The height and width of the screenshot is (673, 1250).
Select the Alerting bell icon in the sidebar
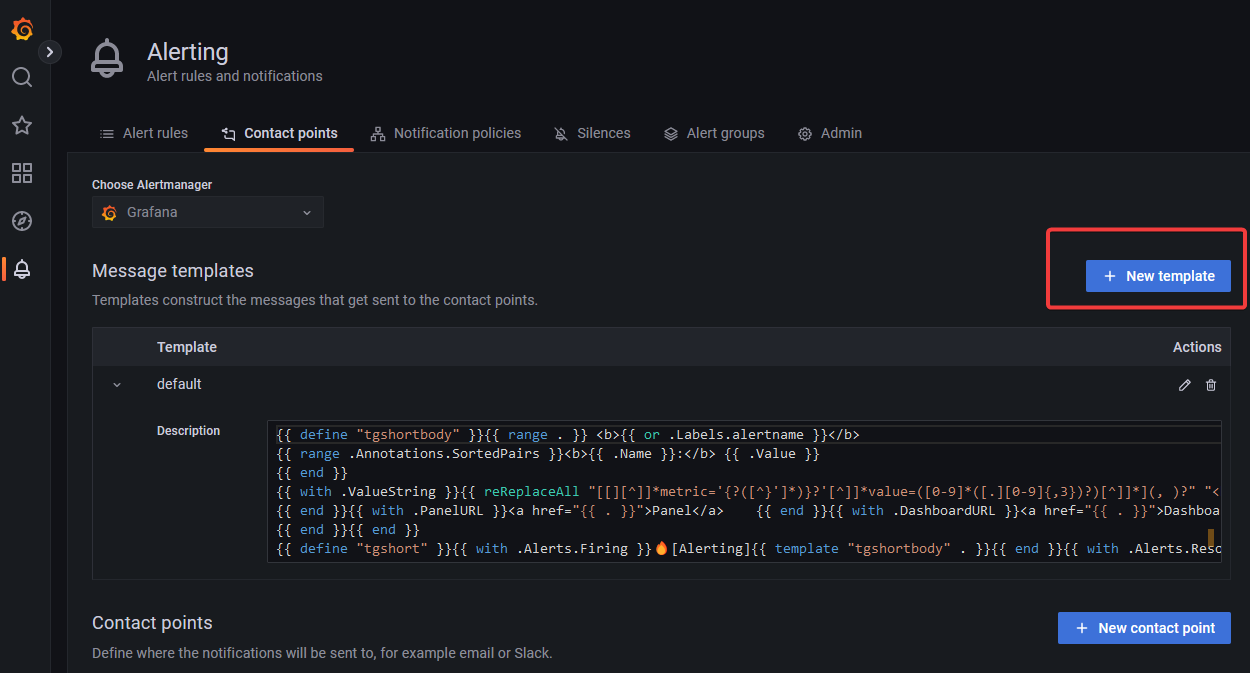click(x=21, y=269)
